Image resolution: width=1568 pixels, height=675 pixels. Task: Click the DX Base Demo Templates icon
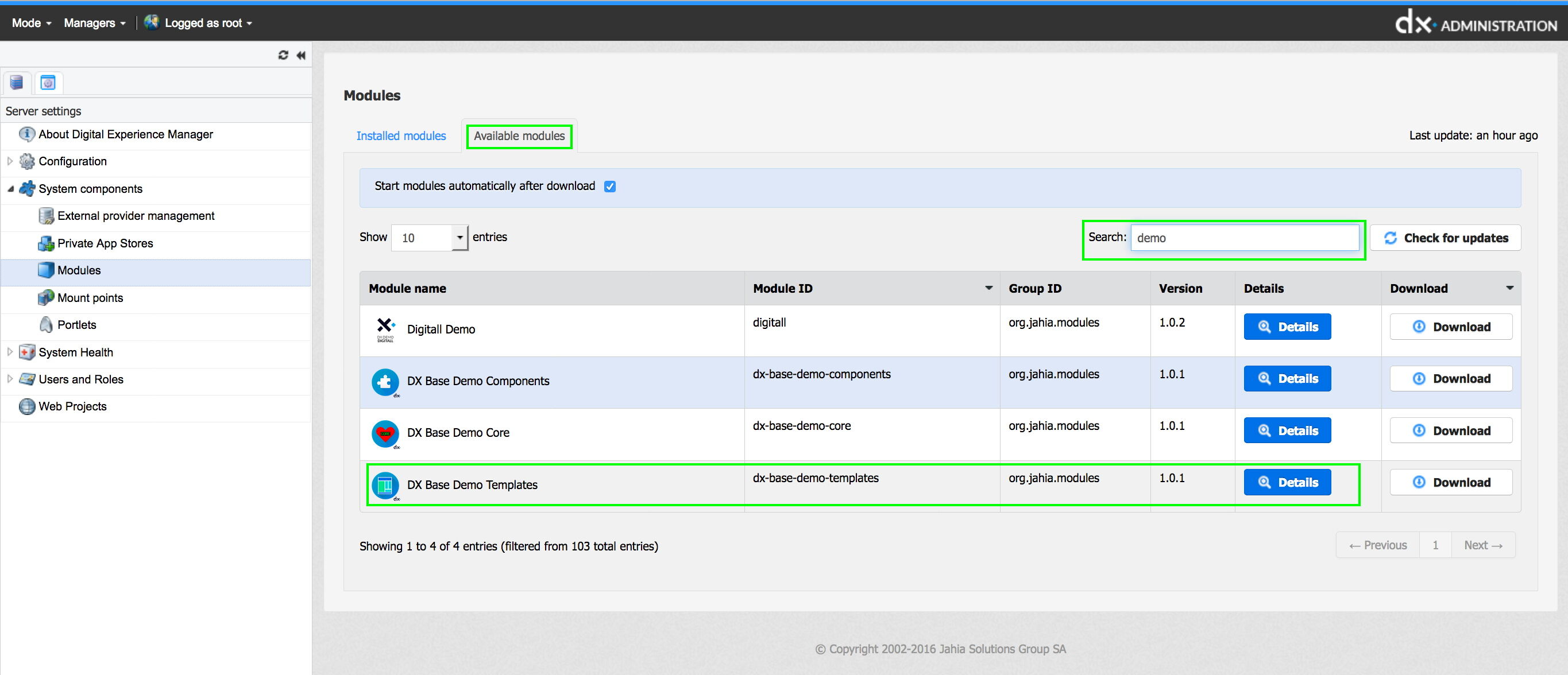click(385, 486)
